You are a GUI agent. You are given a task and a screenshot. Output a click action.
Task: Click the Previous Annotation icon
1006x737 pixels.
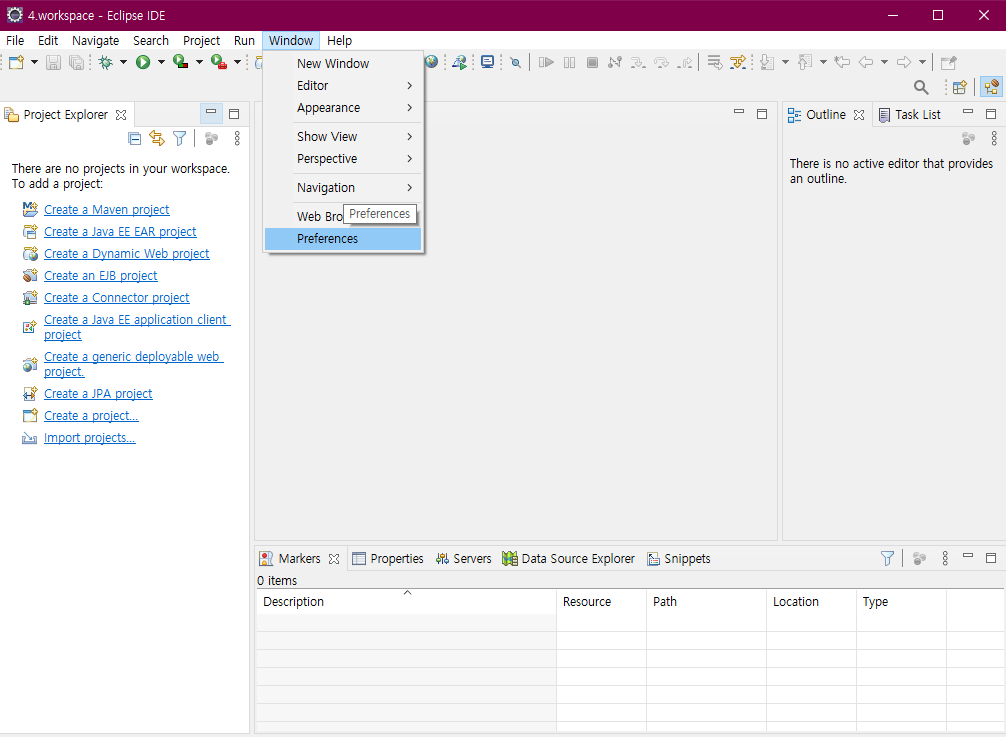pyautogui.click(x=805, y=62)
